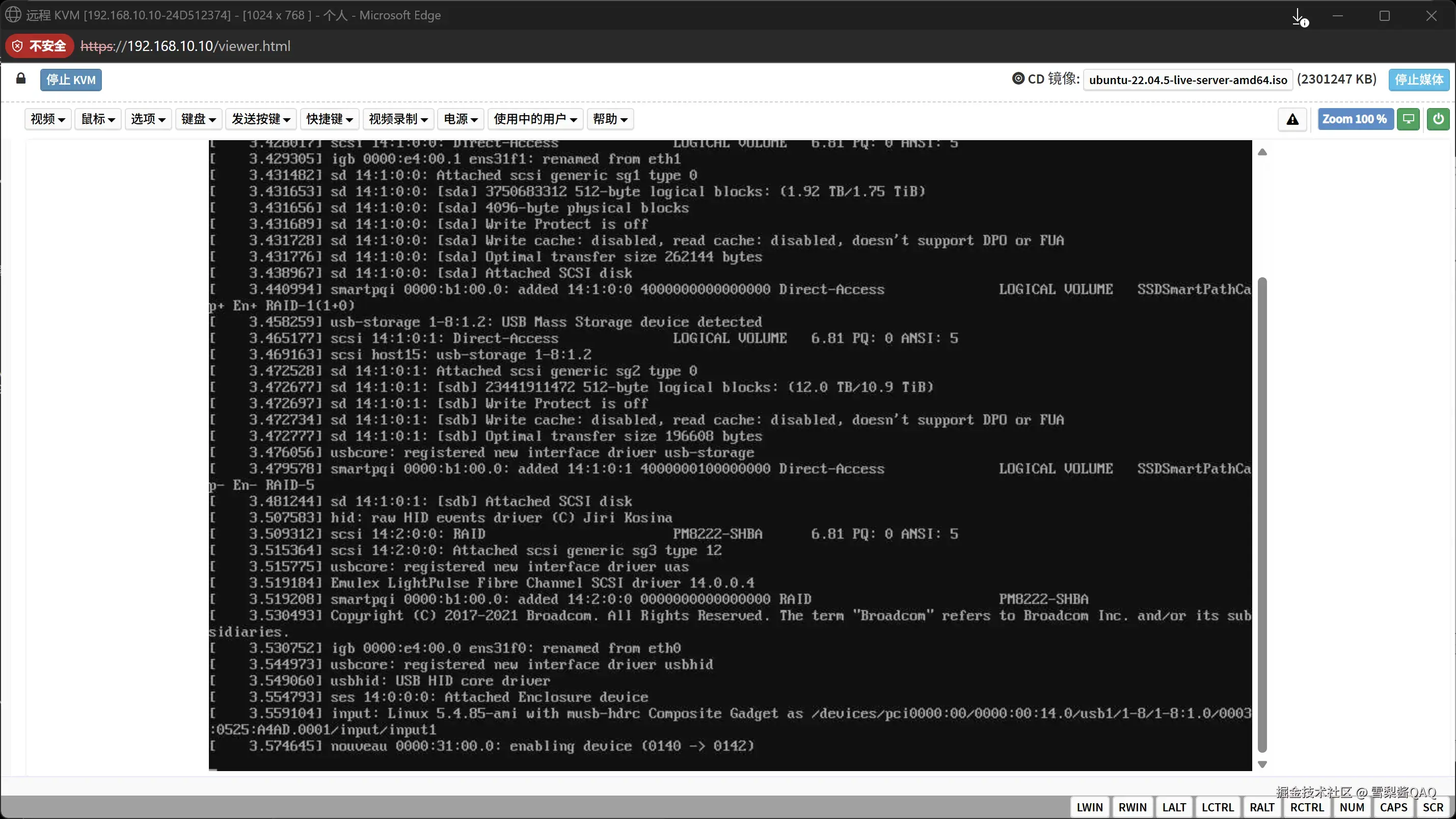The height and width of the screenshot is (819, 1456).
Task: Click the green power icon button
Action: pos(1438,119)
